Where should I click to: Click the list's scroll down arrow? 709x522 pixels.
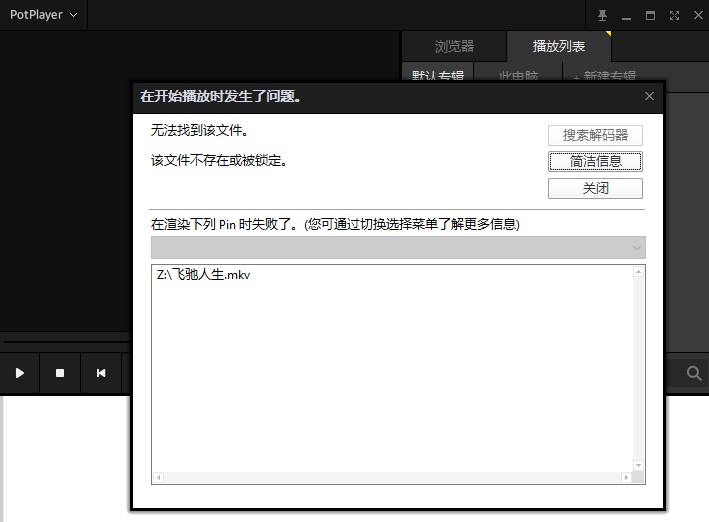pyautogui.click(x=640, y=466)
